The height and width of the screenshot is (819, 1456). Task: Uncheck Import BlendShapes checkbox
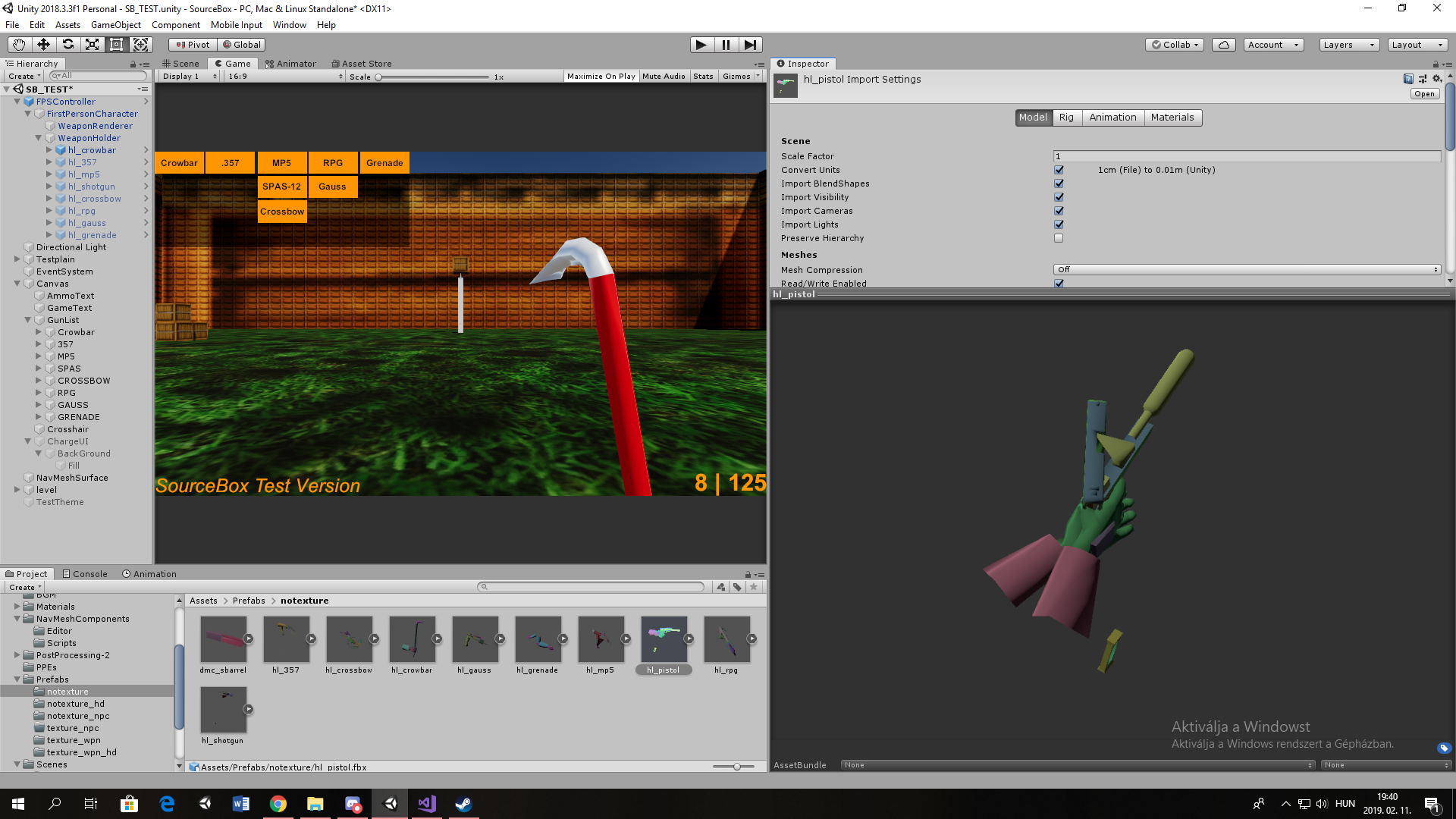(x=1059, y=184)
